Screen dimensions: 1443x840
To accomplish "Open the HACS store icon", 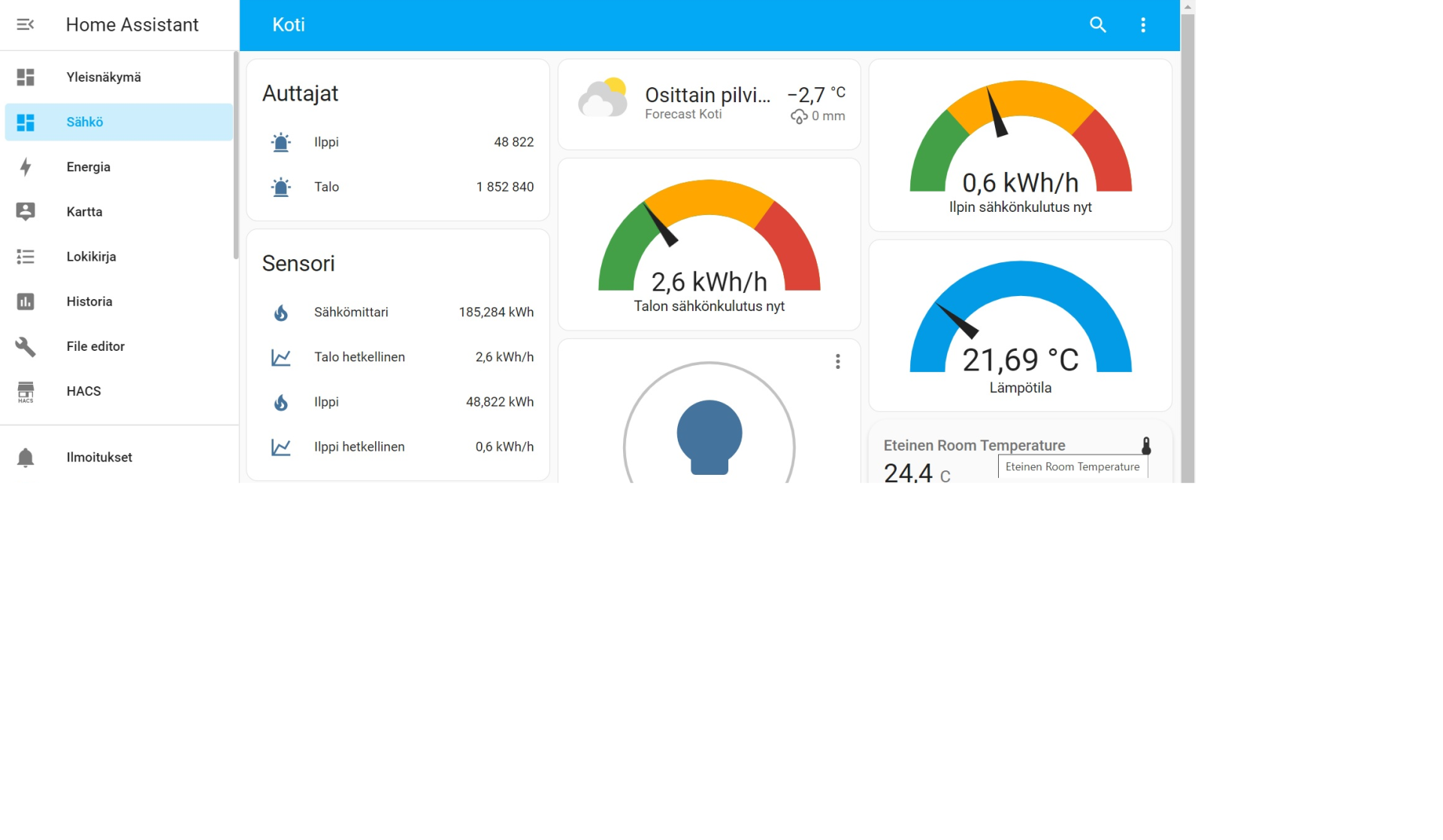I will click(x=26, y=391).
